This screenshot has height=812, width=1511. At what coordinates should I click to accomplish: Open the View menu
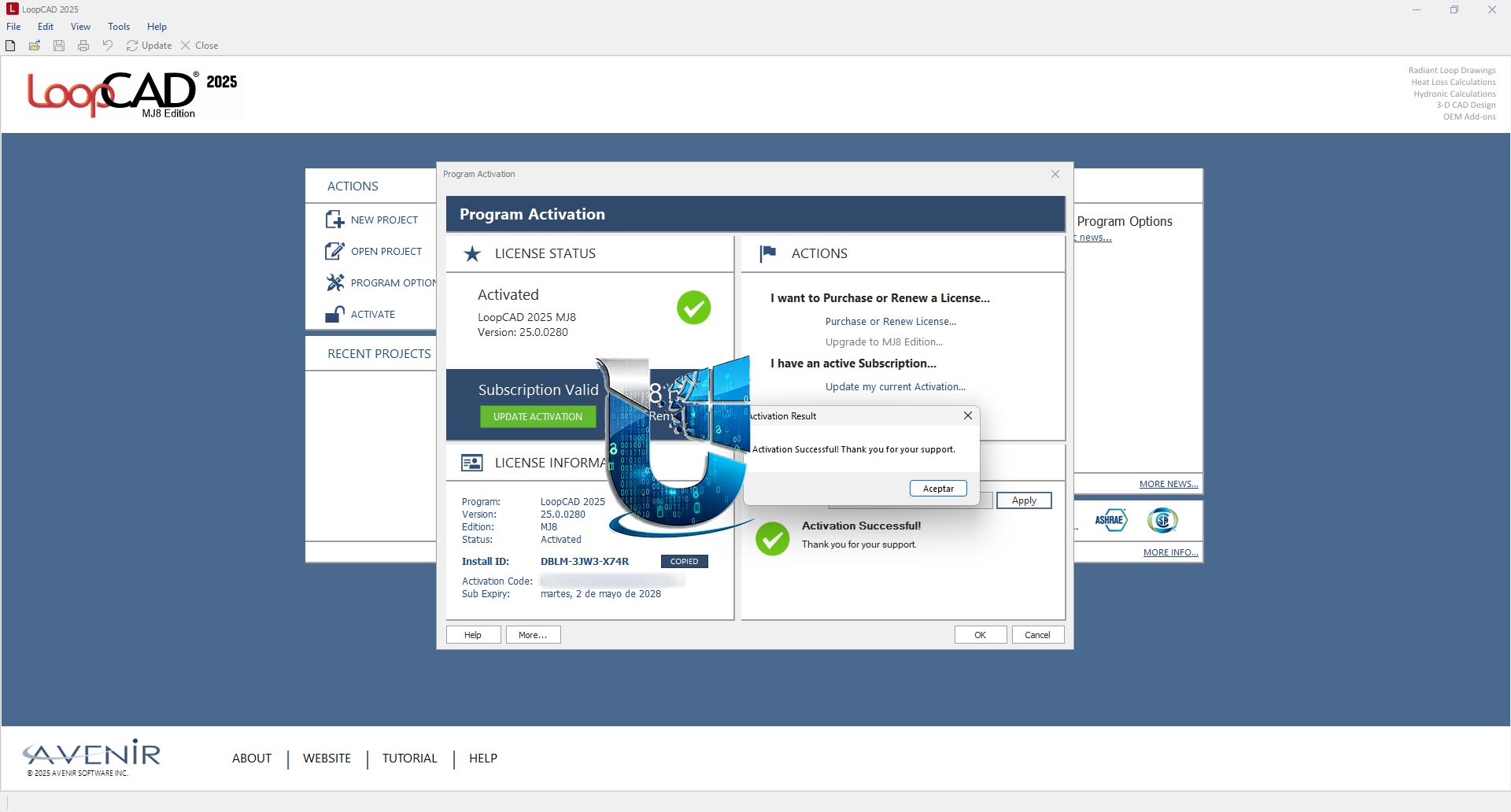pos(80,27)
